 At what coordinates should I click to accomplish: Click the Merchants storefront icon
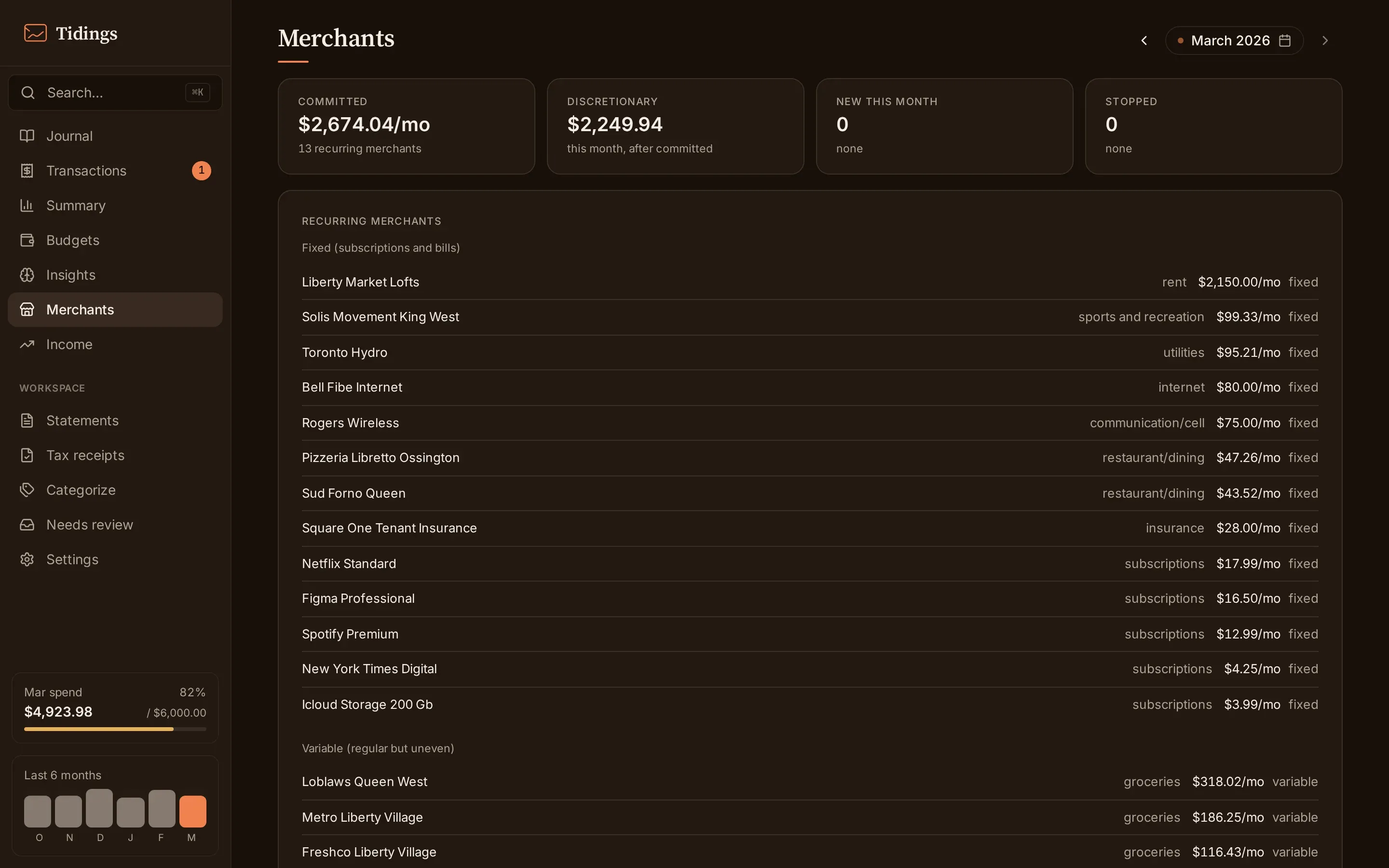point(27,310)
